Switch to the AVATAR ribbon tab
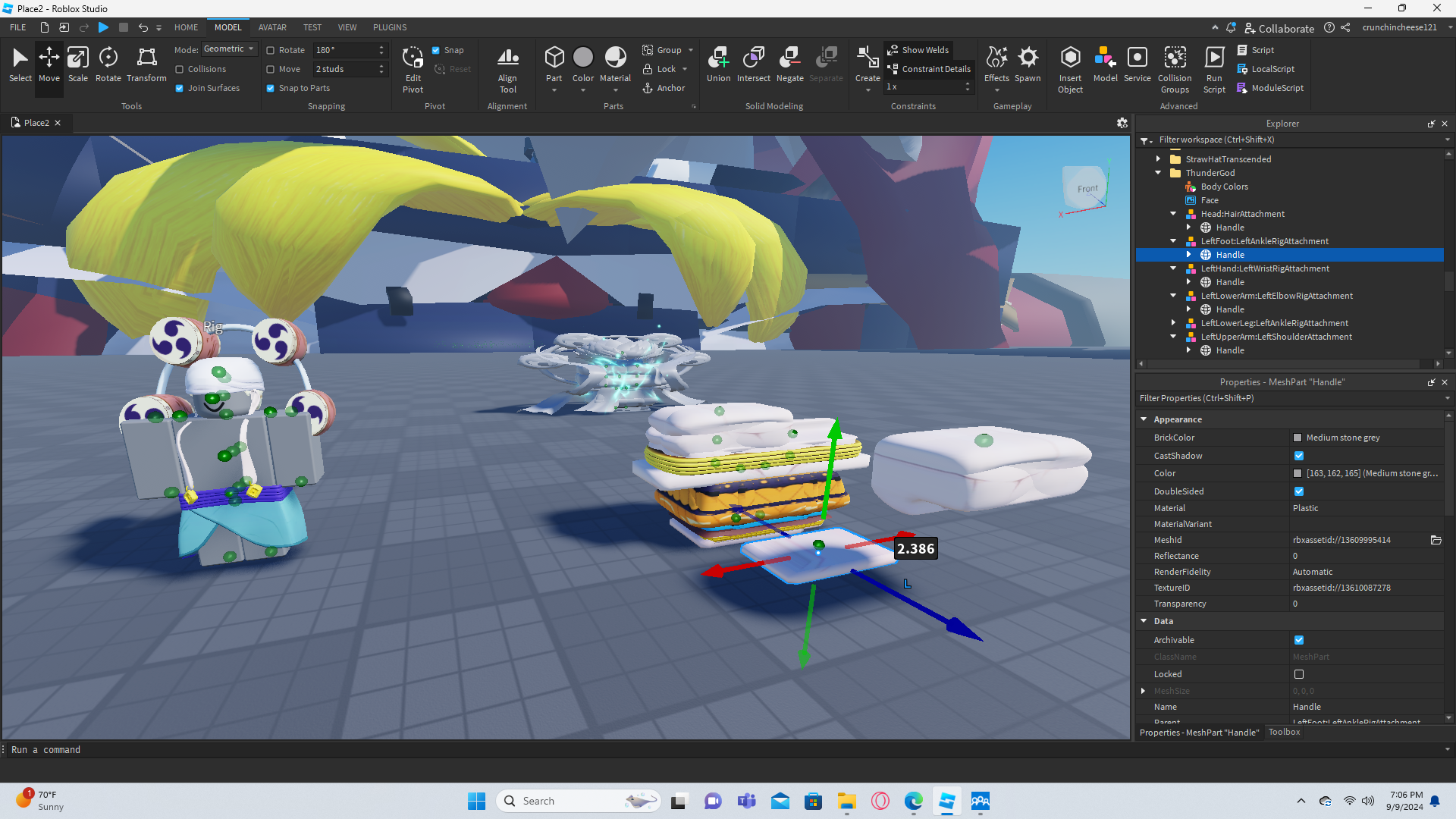This screenshot has height=819, width=1456. pos(272,27)
